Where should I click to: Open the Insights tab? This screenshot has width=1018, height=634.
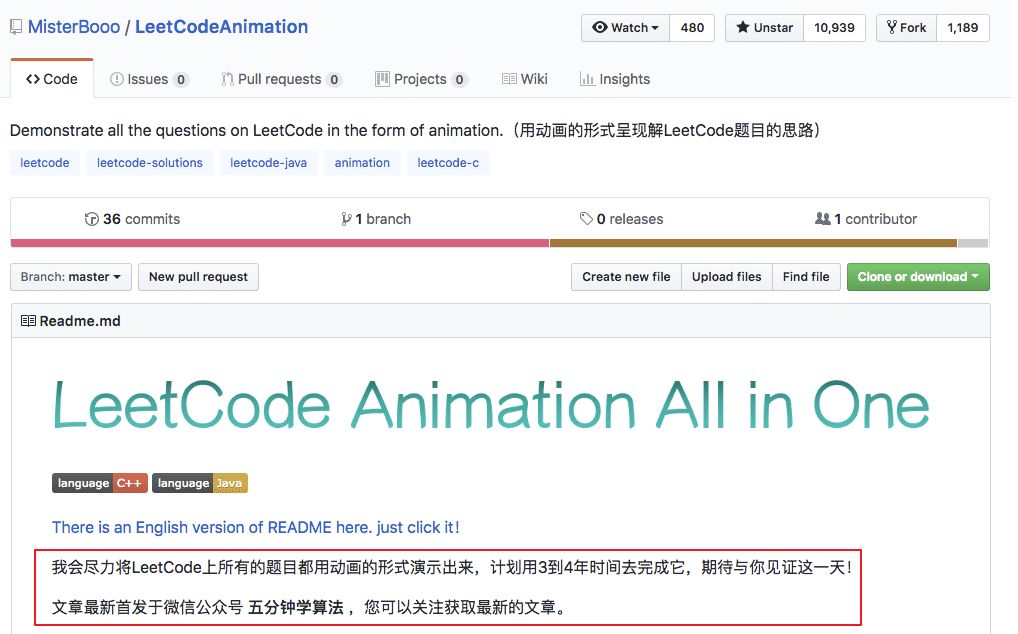[x=615, y=79]
